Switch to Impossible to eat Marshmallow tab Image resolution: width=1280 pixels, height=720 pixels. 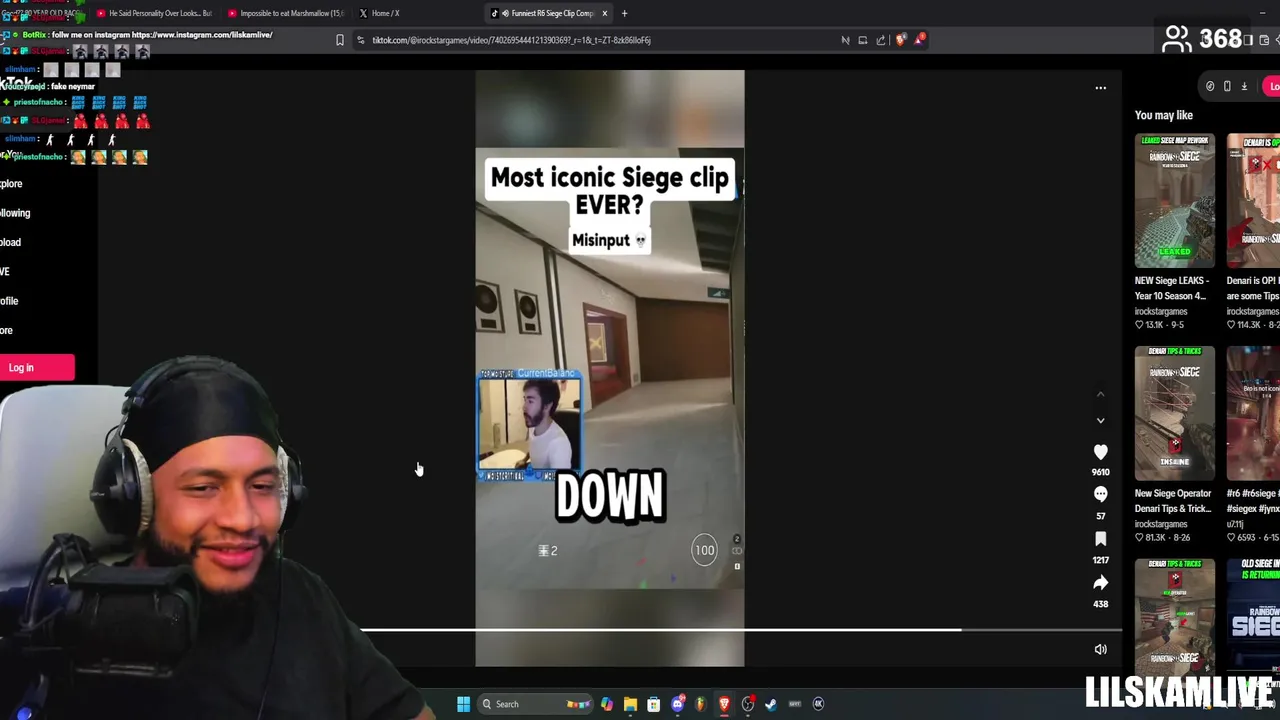click(287, 13)
